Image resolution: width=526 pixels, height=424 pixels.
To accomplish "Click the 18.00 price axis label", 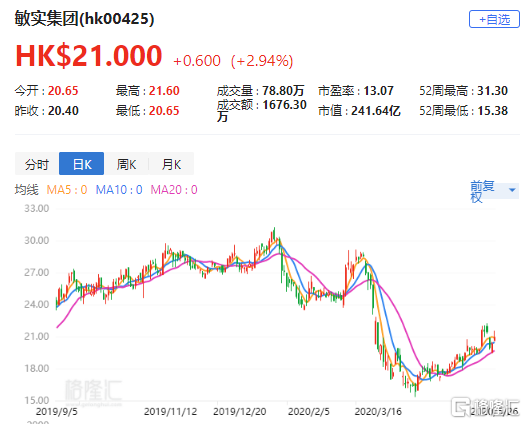I will tap(37, 369).
